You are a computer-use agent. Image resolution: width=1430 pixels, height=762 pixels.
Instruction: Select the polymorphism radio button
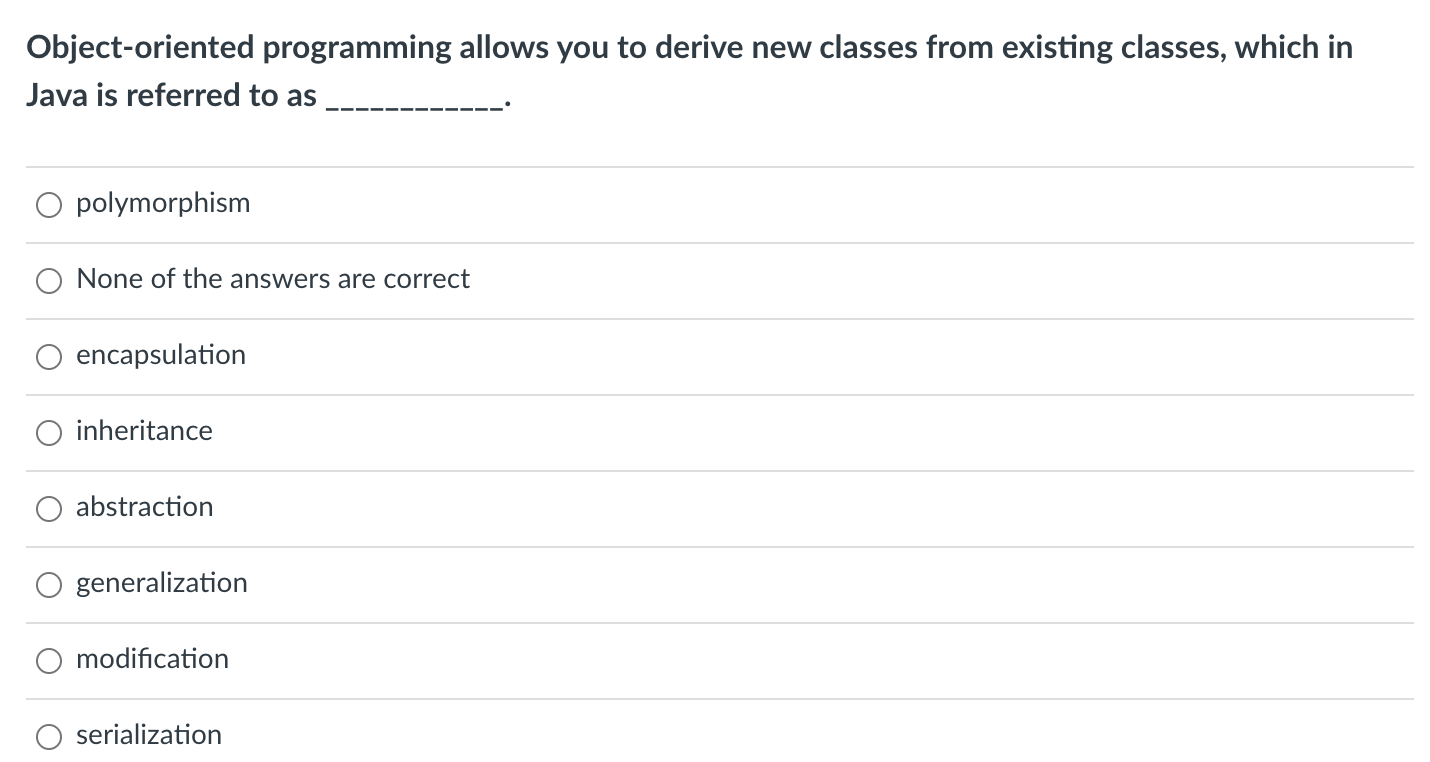coord(50,205)
